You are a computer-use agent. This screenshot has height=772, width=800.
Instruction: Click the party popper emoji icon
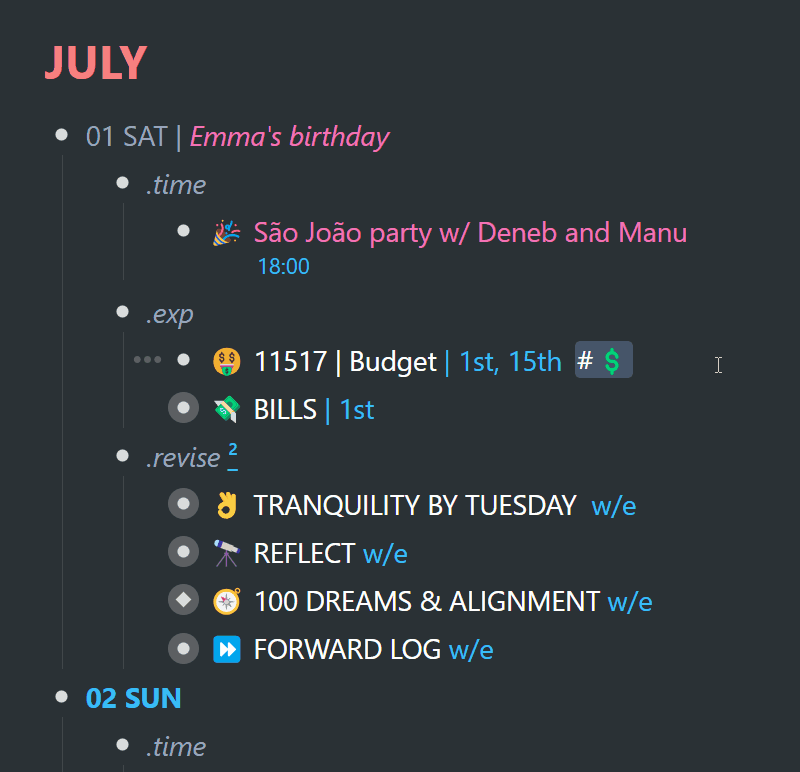[226, 233]
